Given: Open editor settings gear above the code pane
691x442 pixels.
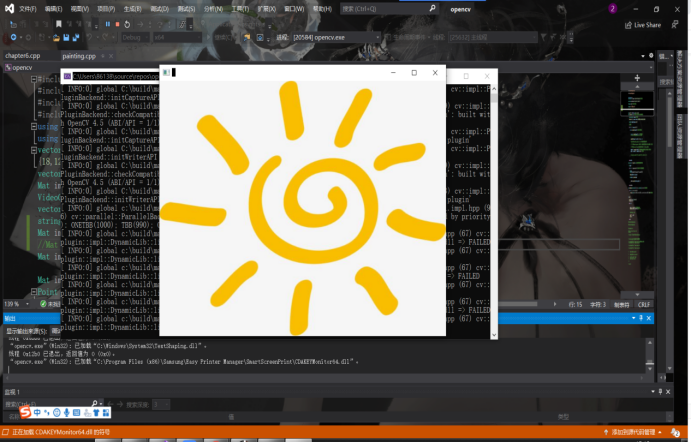Looking at the screenshot, I should pos(651,56).
